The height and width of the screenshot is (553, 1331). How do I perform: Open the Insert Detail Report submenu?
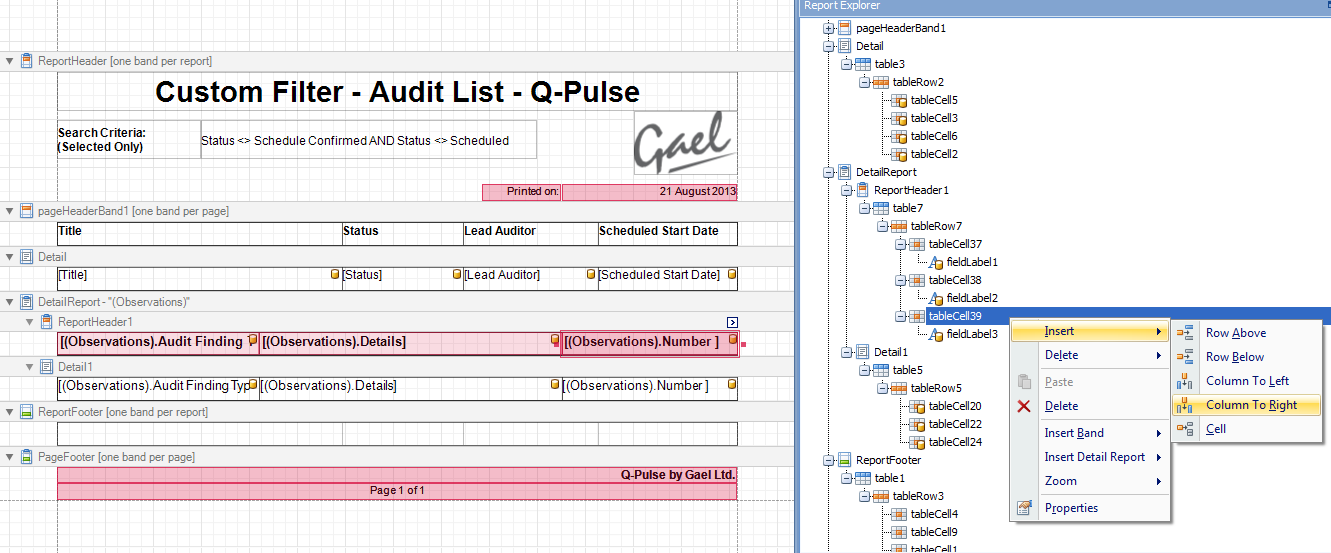click(1090, 457)
